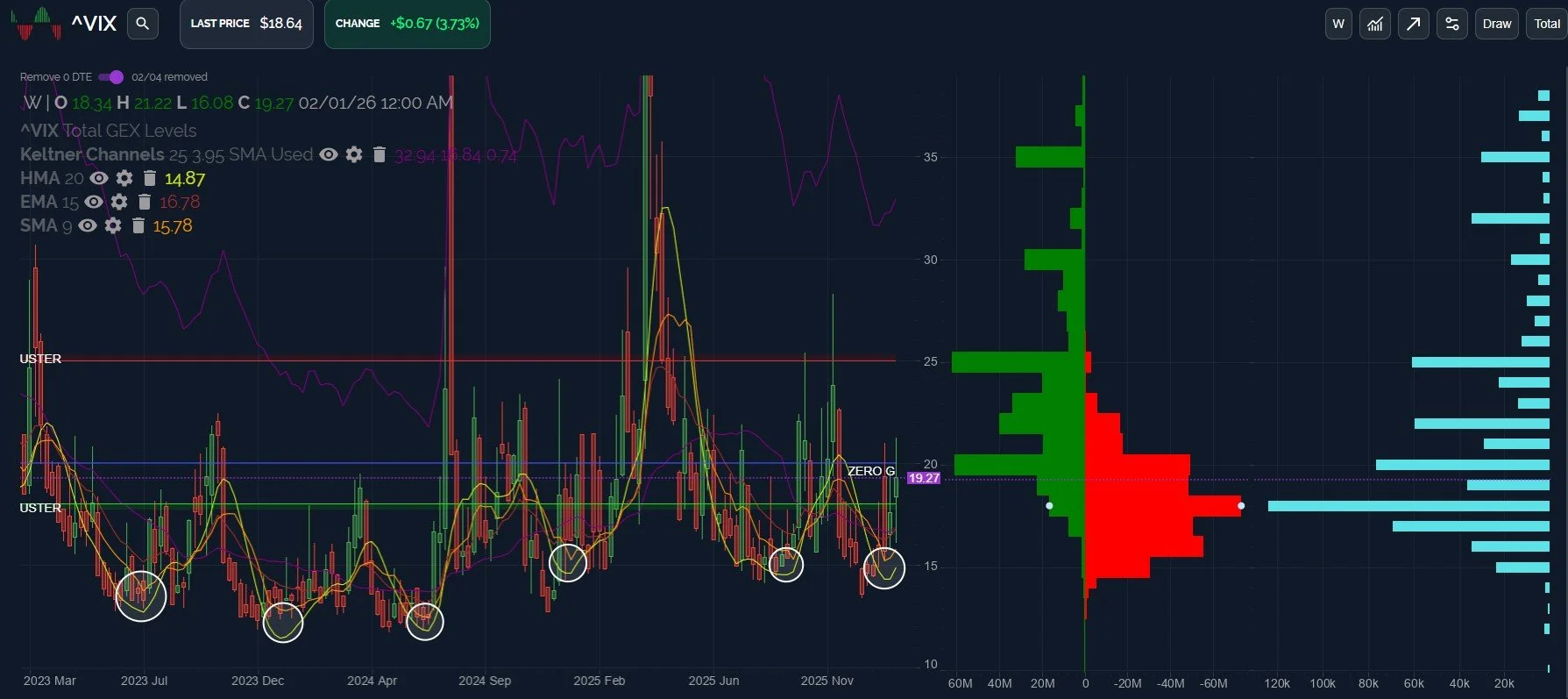Click the 2025 Jun date label
The image size is (1568, 699).
click(713, 681)
